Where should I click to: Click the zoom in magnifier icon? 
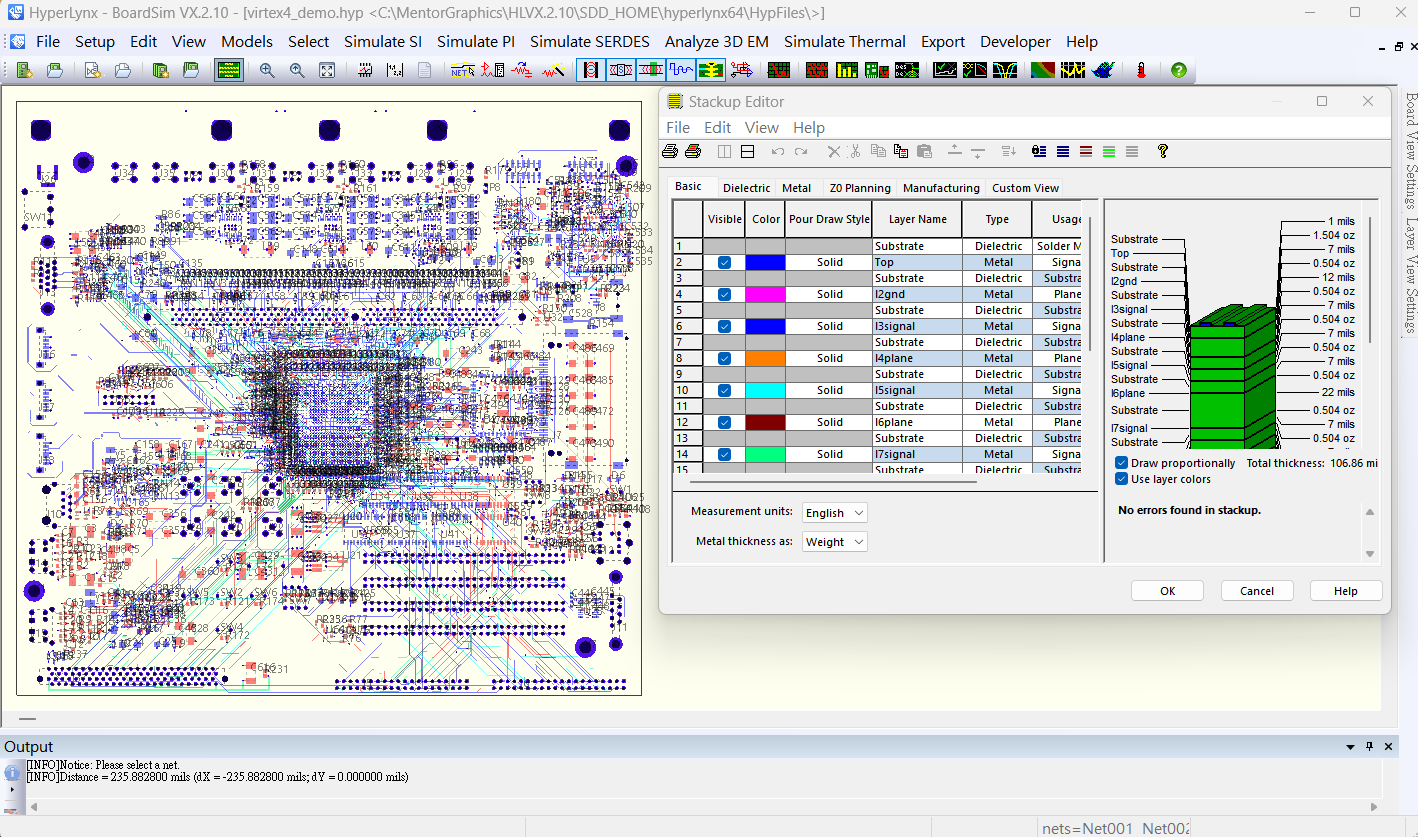267,70
